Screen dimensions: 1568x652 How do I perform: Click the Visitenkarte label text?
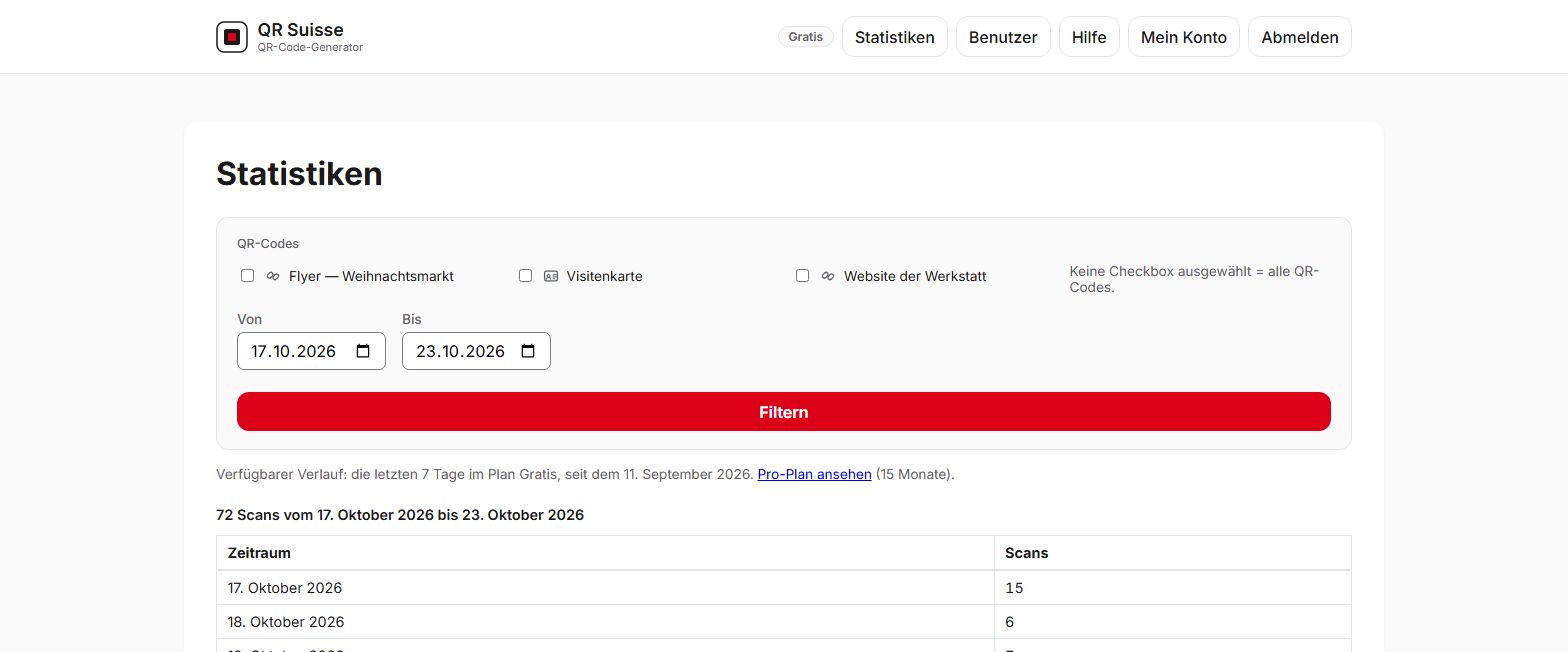pyautogui.click(x=605, y=276)
